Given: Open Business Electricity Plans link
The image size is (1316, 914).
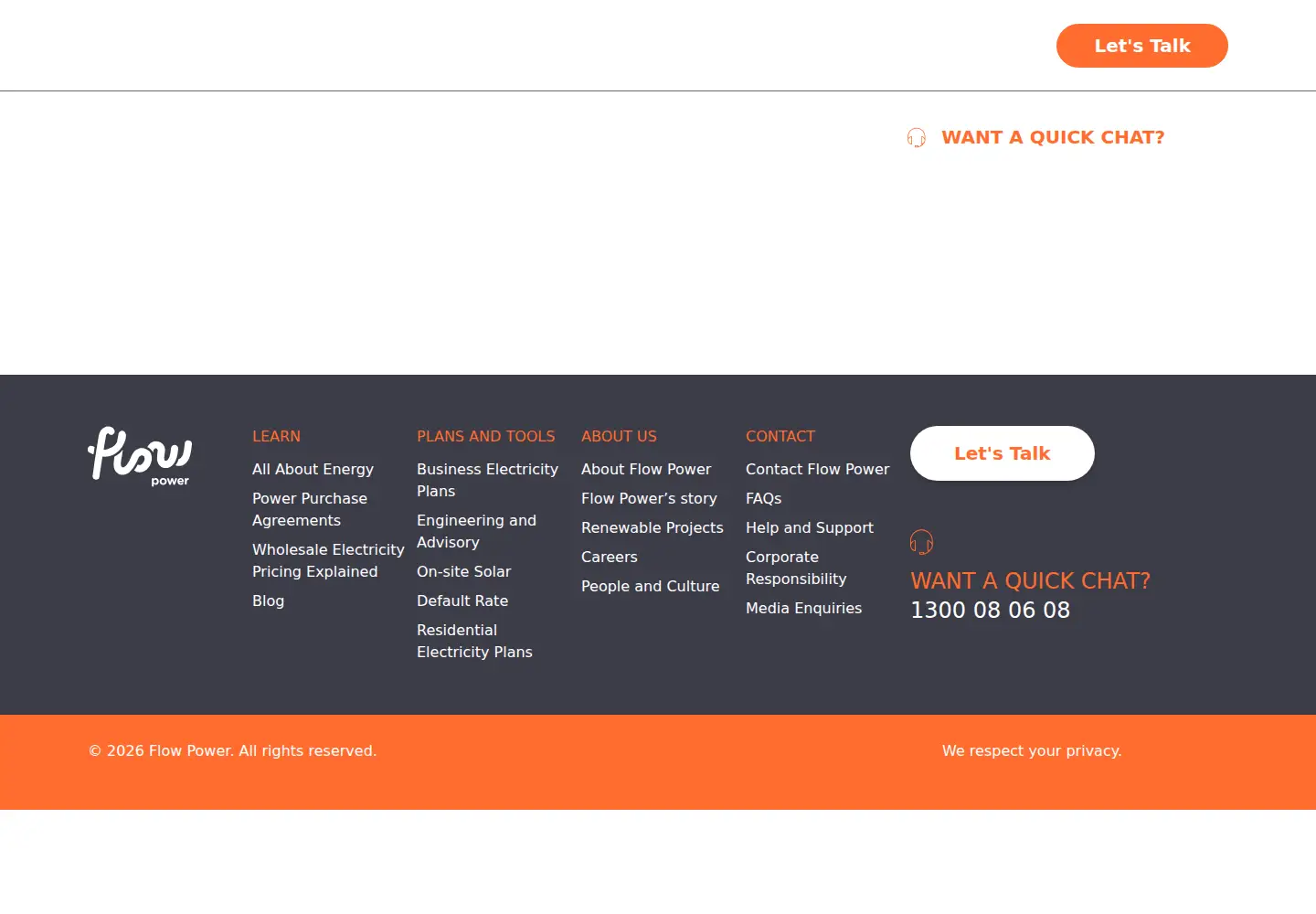Looking at the screenshot, I should [x=487, y=480].
